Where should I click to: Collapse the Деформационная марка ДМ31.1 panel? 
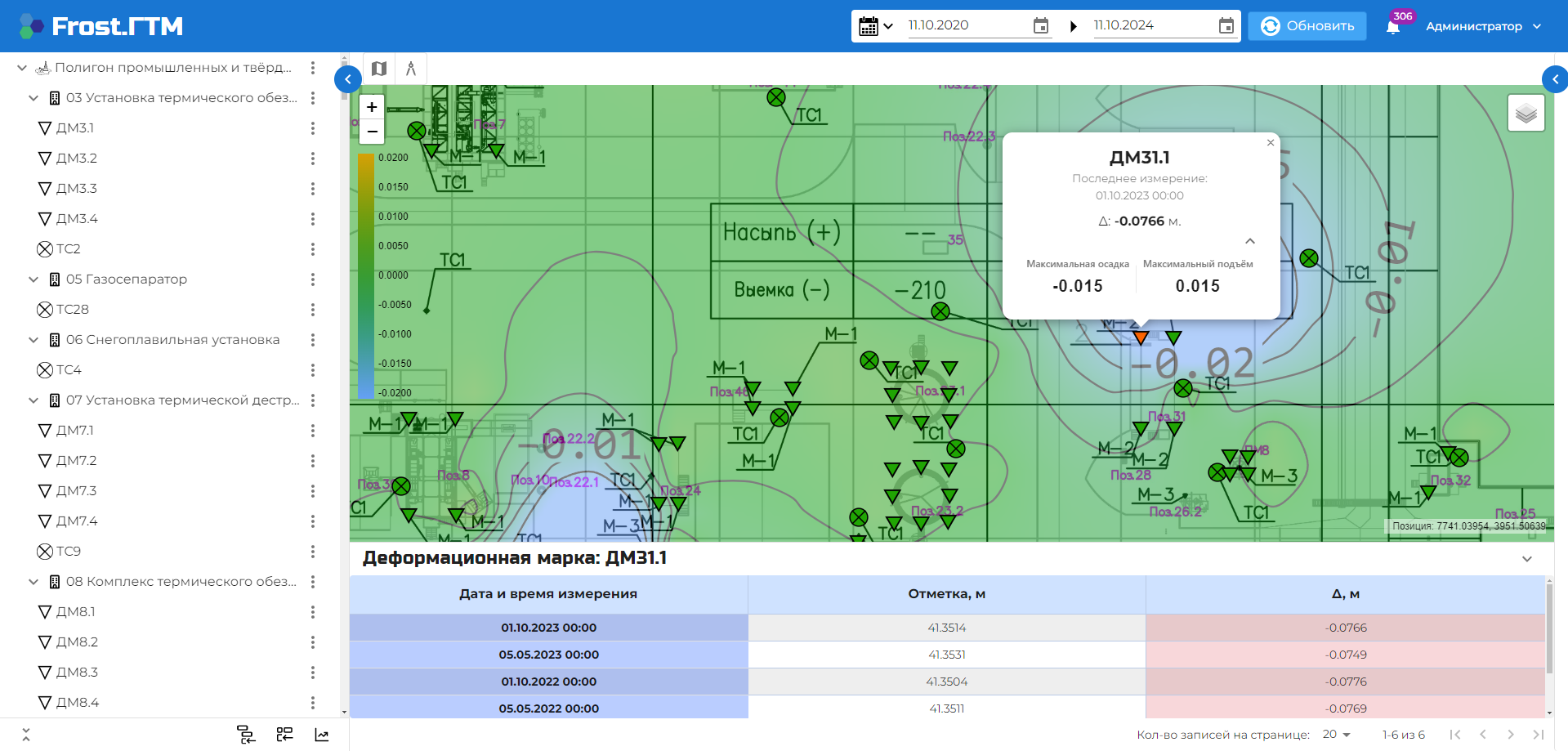(1527, 559)
